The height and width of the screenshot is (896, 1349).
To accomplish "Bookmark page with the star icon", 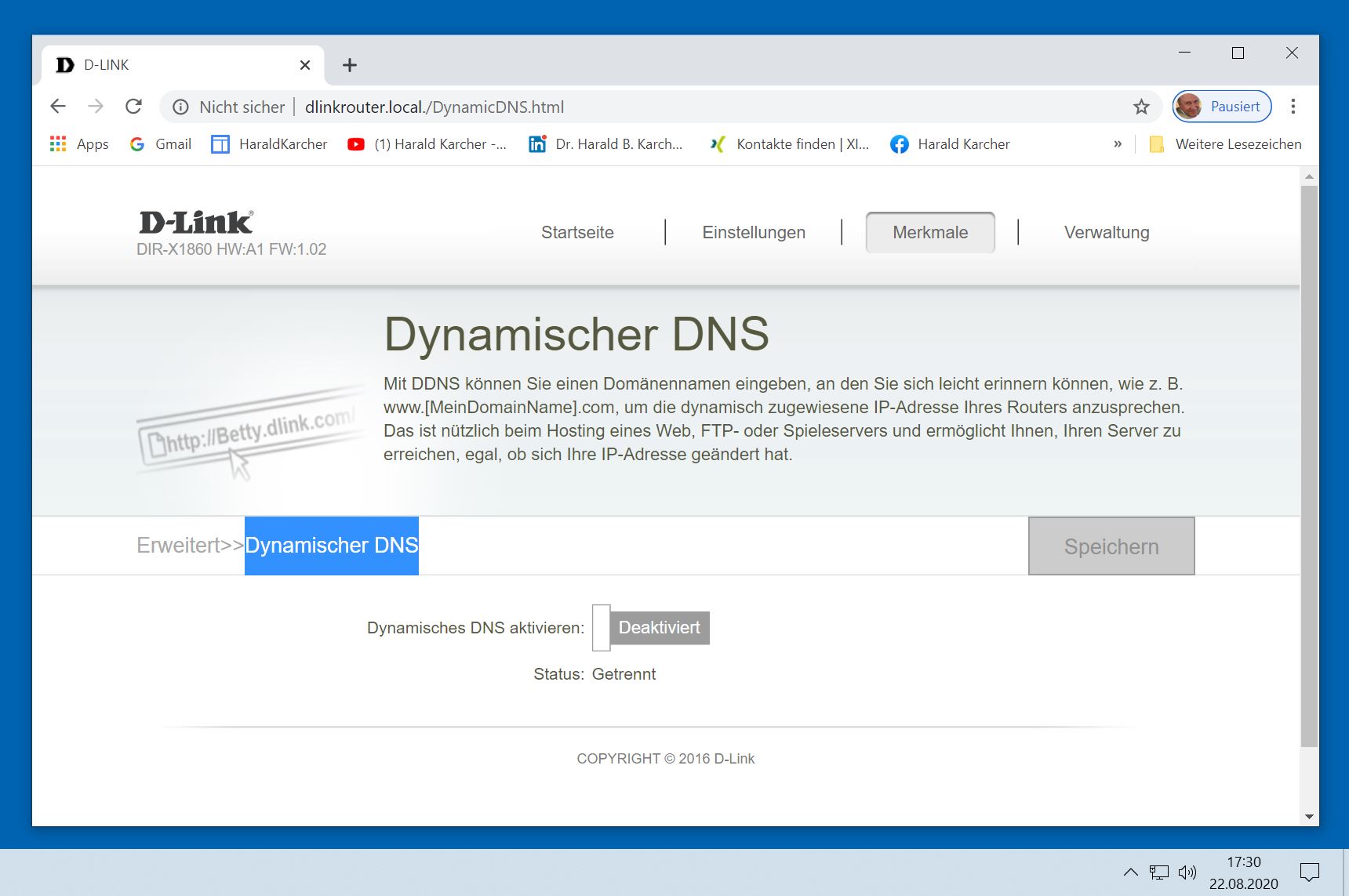I will pyautogui.click(x=1141, y=107).
